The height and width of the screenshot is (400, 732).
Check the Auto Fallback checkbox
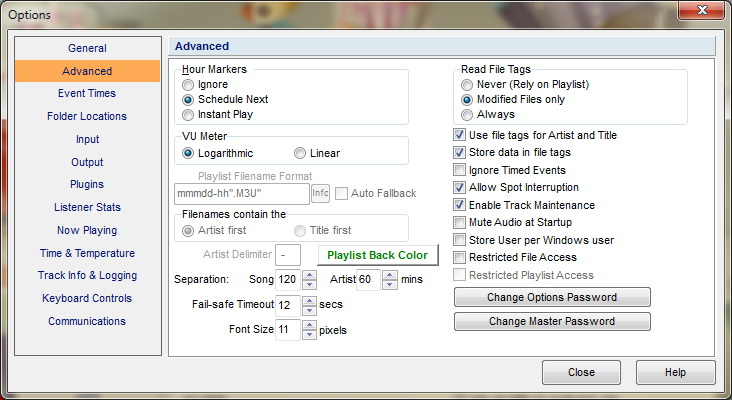click(341, 193)
